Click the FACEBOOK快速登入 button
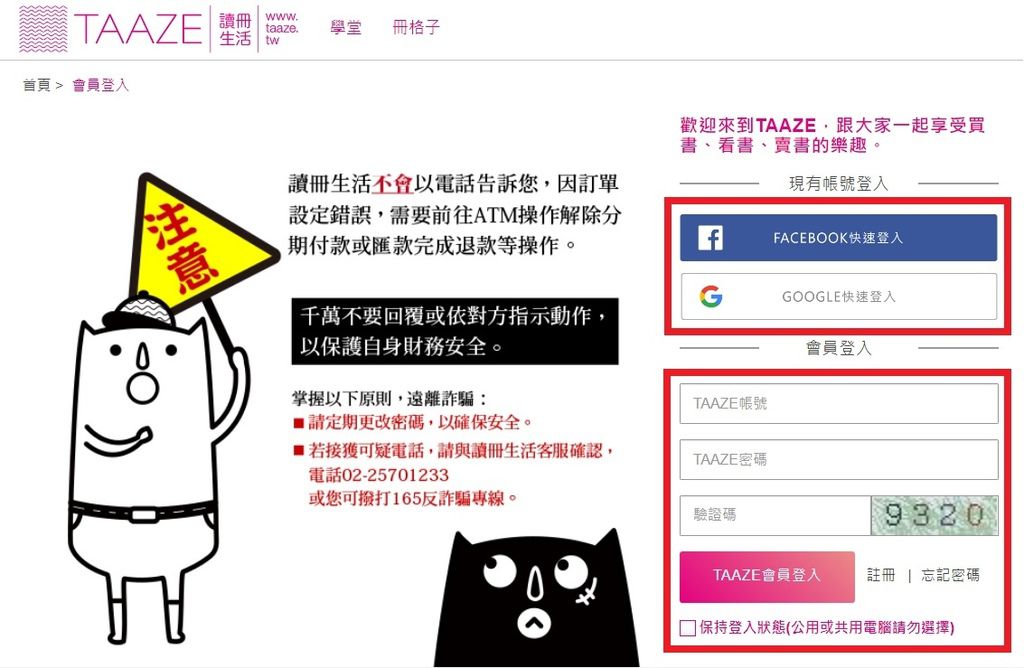1024x668 pixels. pos(839,238)
